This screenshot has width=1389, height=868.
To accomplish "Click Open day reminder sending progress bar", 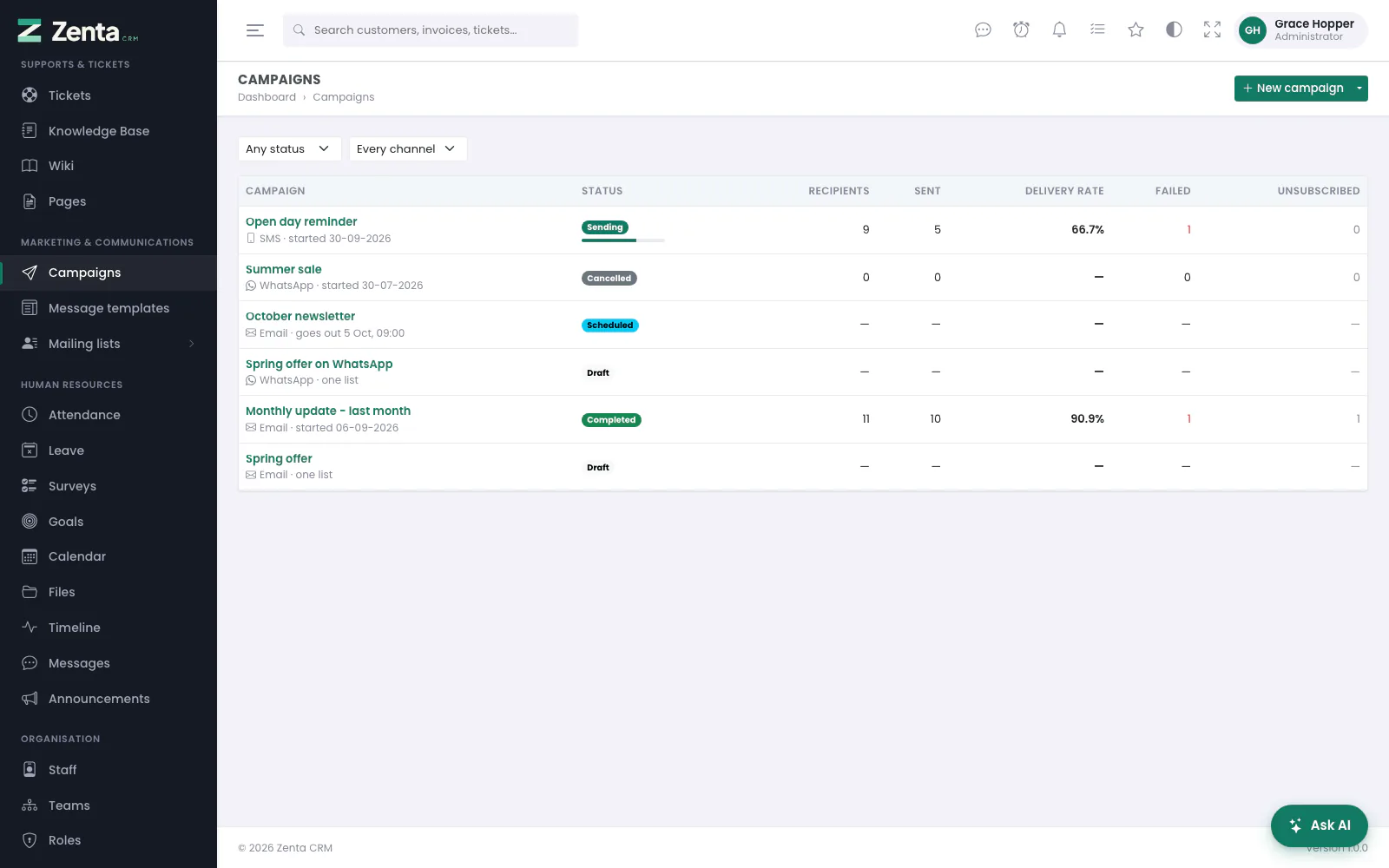I will [x=623, y=240].
